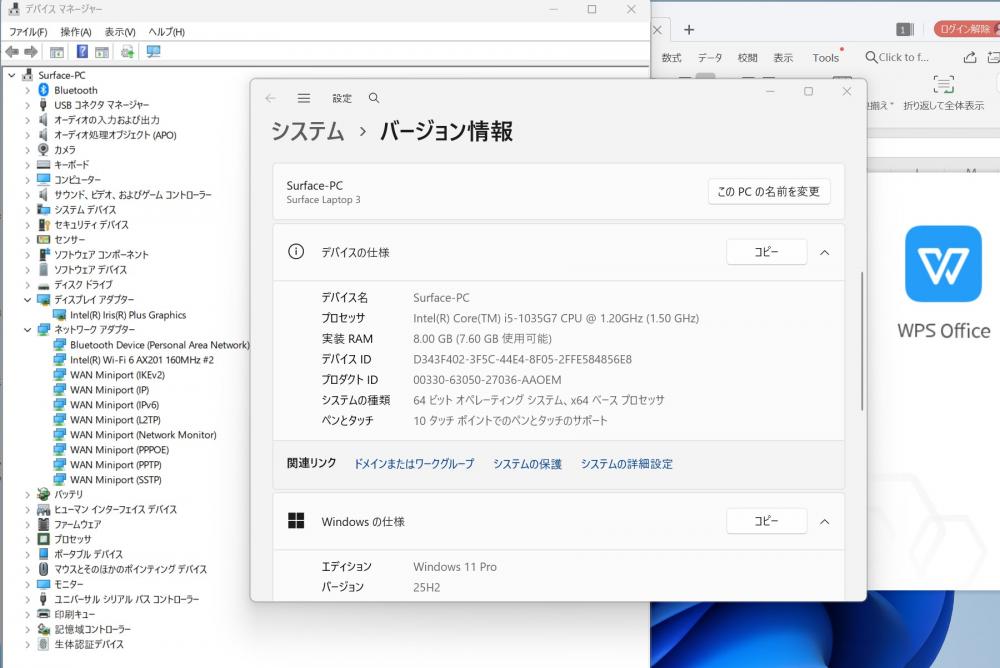1000x668 pixels.
Task: Click the processor value Intel(R) Core(TM) i5-1035G7
Action: tap(556, 318)
